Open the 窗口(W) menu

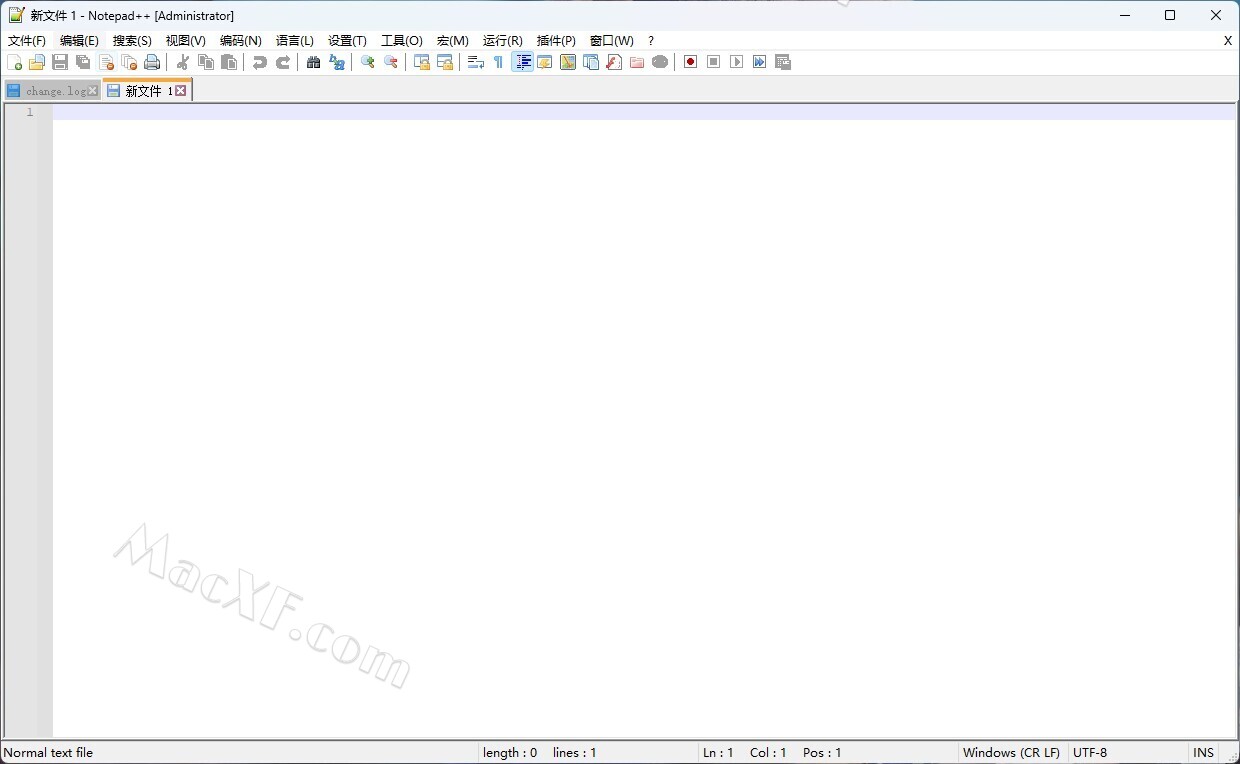tap(612, 41)
